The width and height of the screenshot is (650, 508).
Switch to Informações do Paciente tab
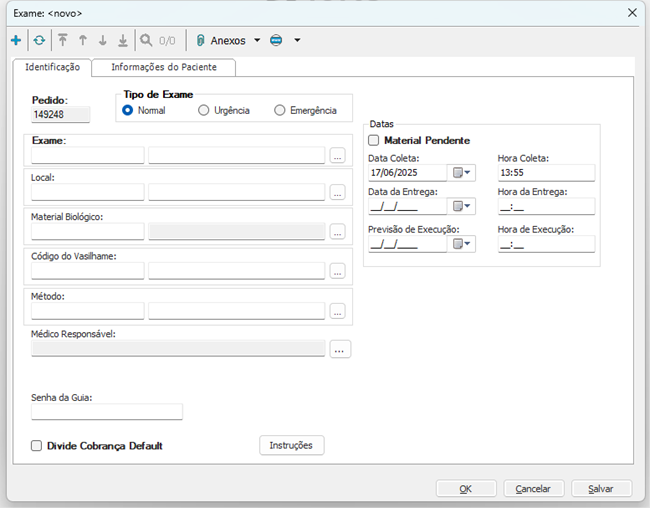(164, 67)
